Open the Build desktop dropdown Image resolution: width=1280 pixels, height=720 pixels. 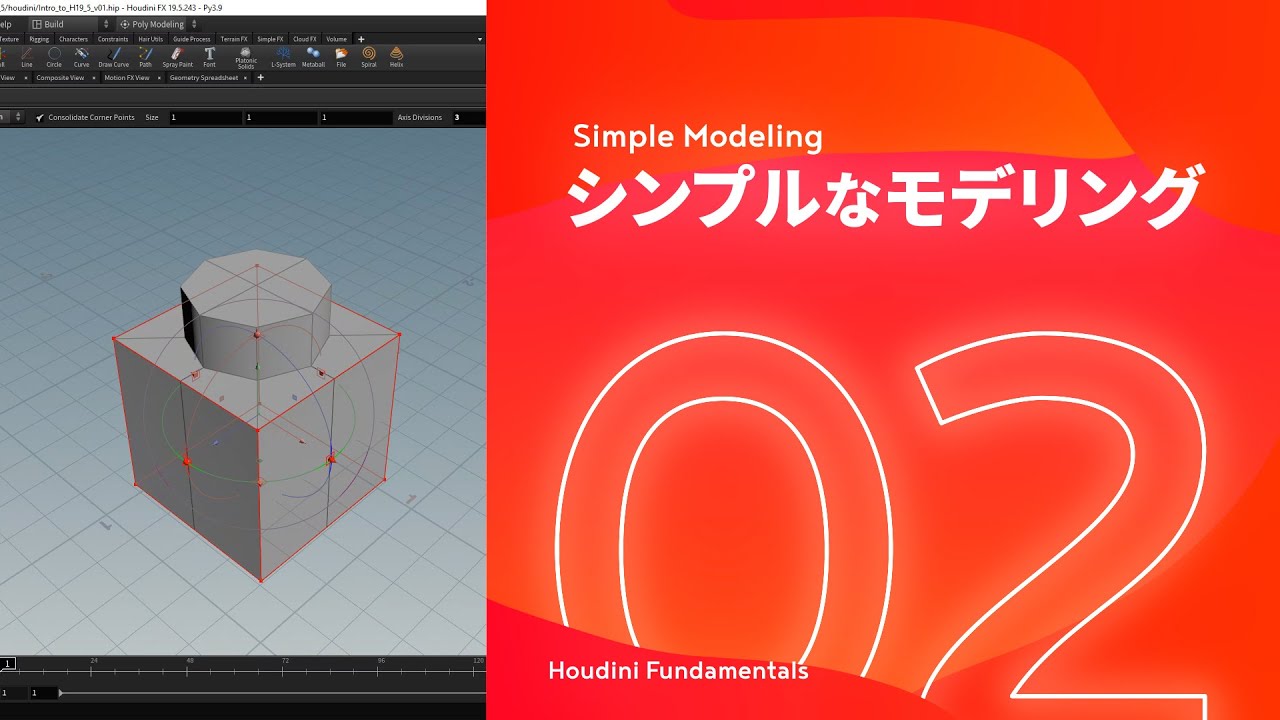click(x=70, y=24)
